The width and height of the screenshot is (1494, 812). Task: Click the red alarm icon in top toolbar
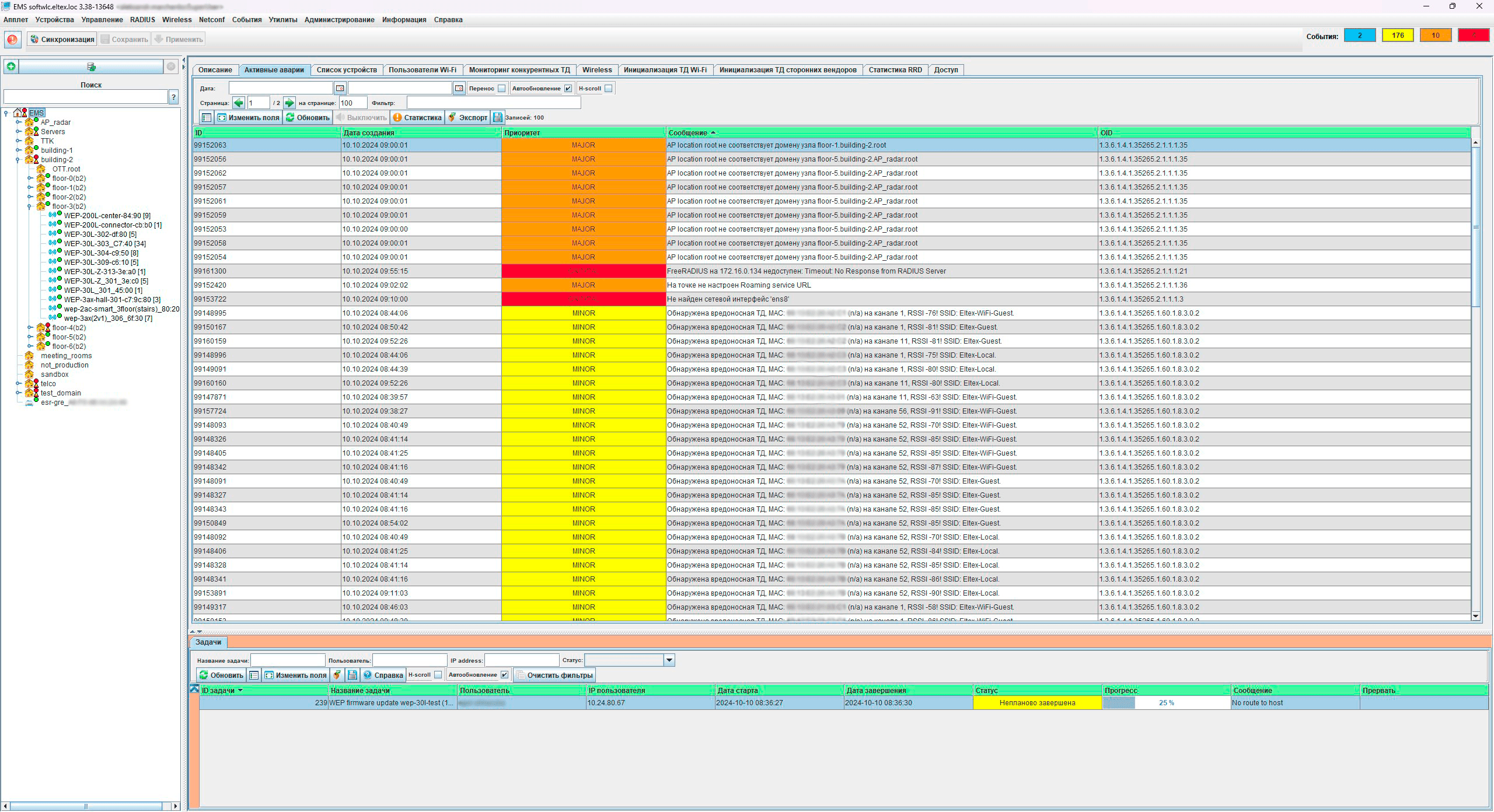(12, 40)
